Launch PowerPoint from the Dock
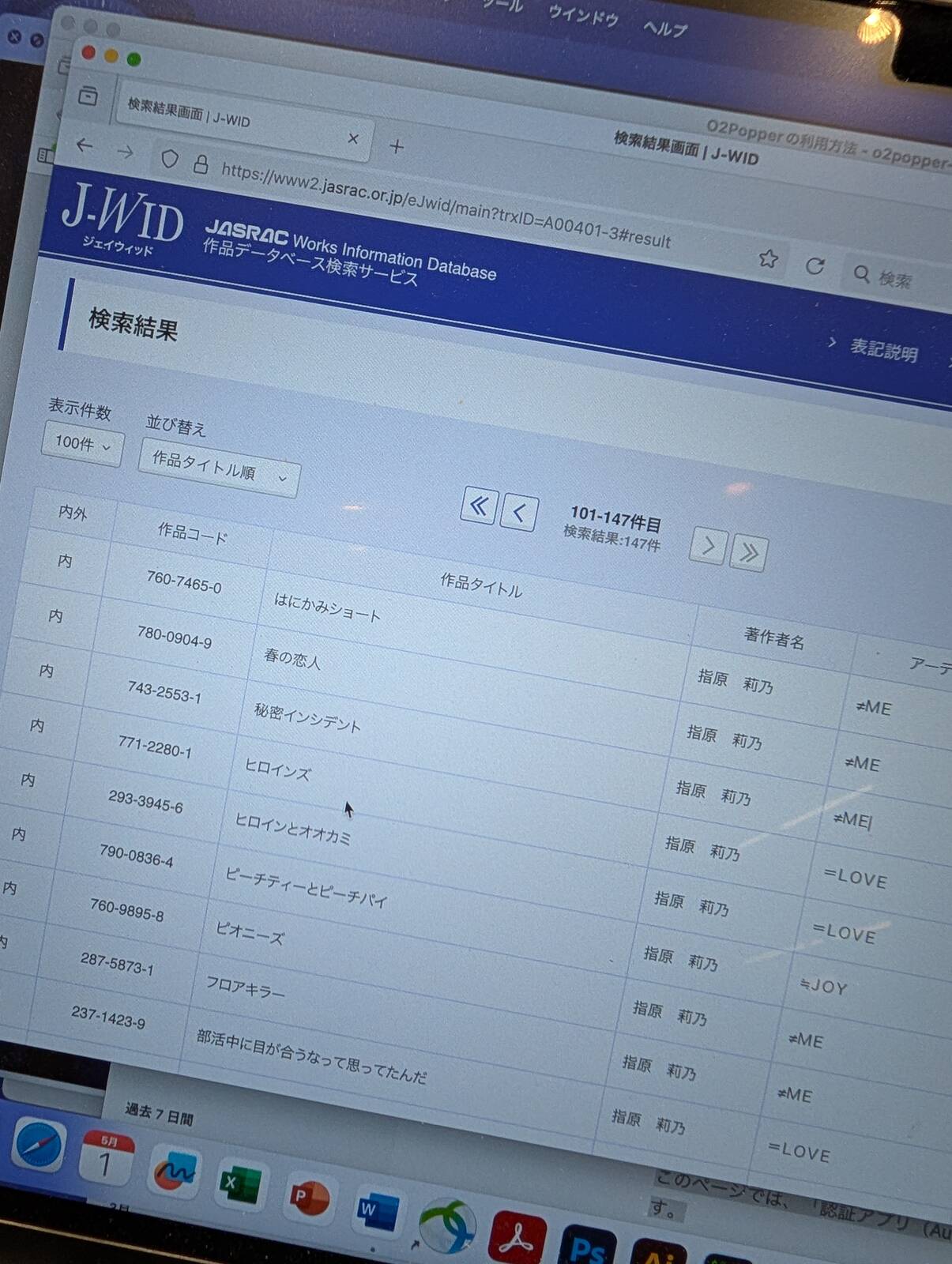This screenshot has height=1264, width=952. (x=309, y=1198)
